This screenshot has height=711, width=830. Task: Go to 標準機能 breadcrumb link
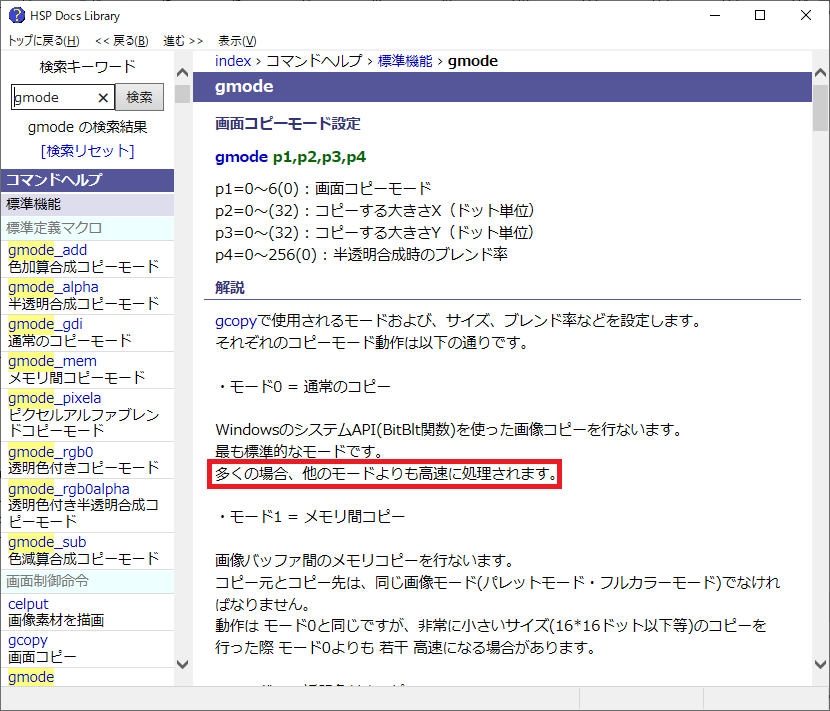[x=405, y=61]
